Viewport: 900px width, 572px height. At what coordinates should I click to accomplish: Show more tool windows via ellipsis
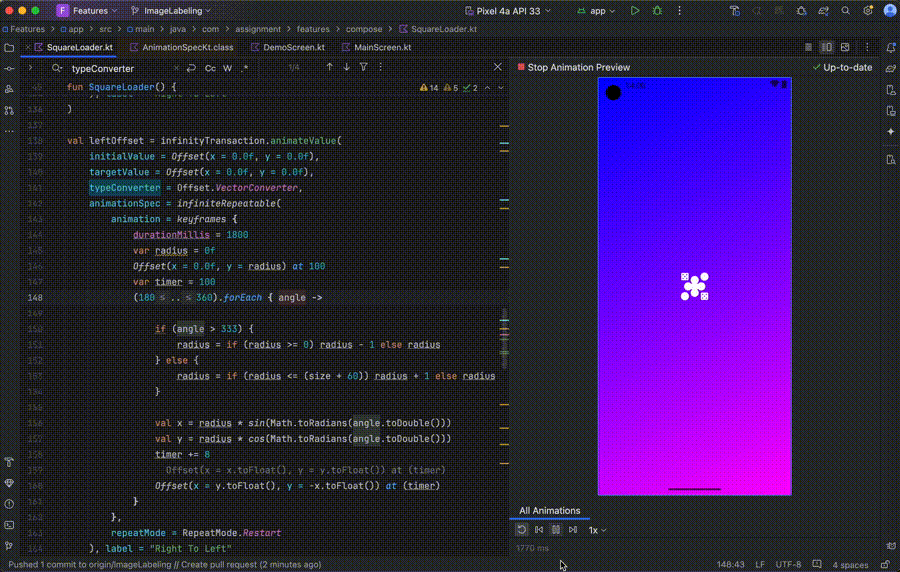(x=9, y=131)
